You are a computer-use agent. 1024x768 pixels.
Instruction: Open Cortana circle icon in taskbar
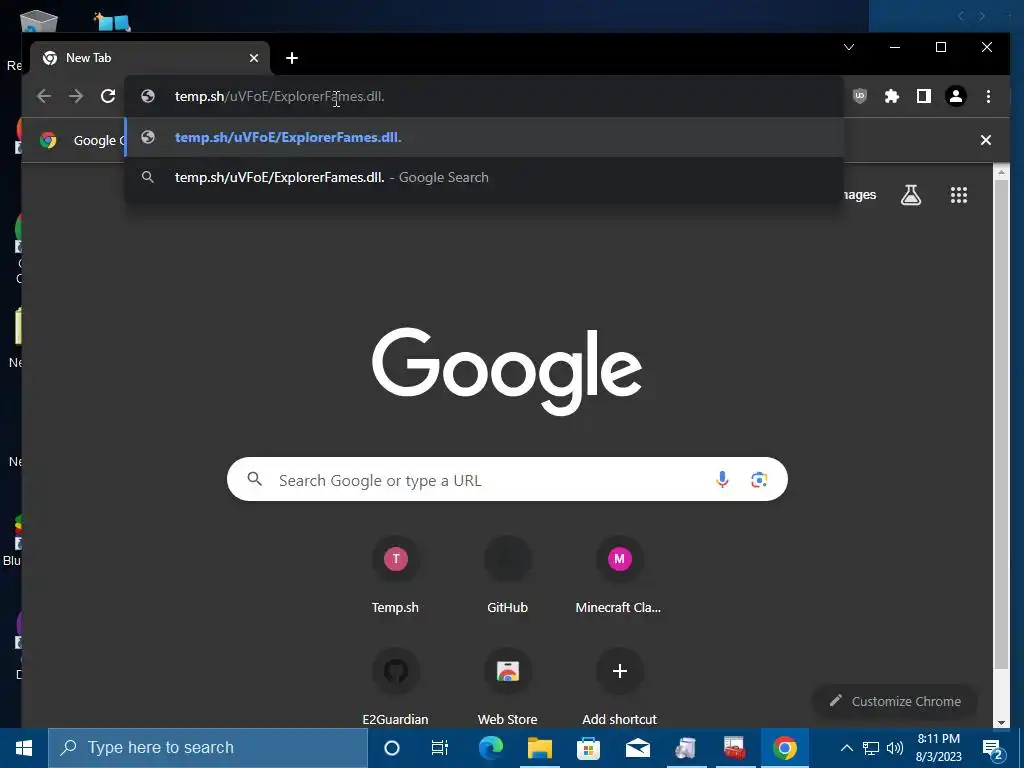pos(392,748)
